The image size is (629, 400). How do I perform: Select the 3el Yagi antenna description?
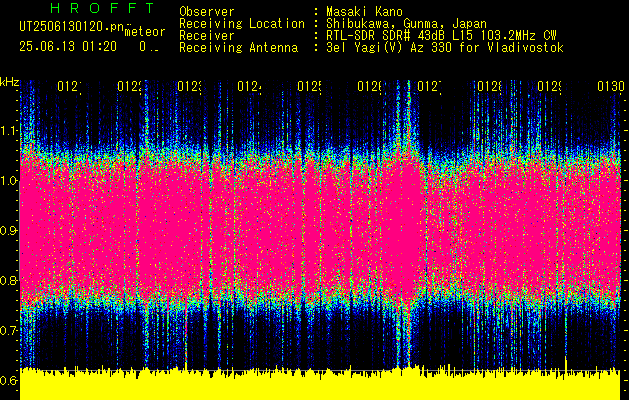pos(445,48)
